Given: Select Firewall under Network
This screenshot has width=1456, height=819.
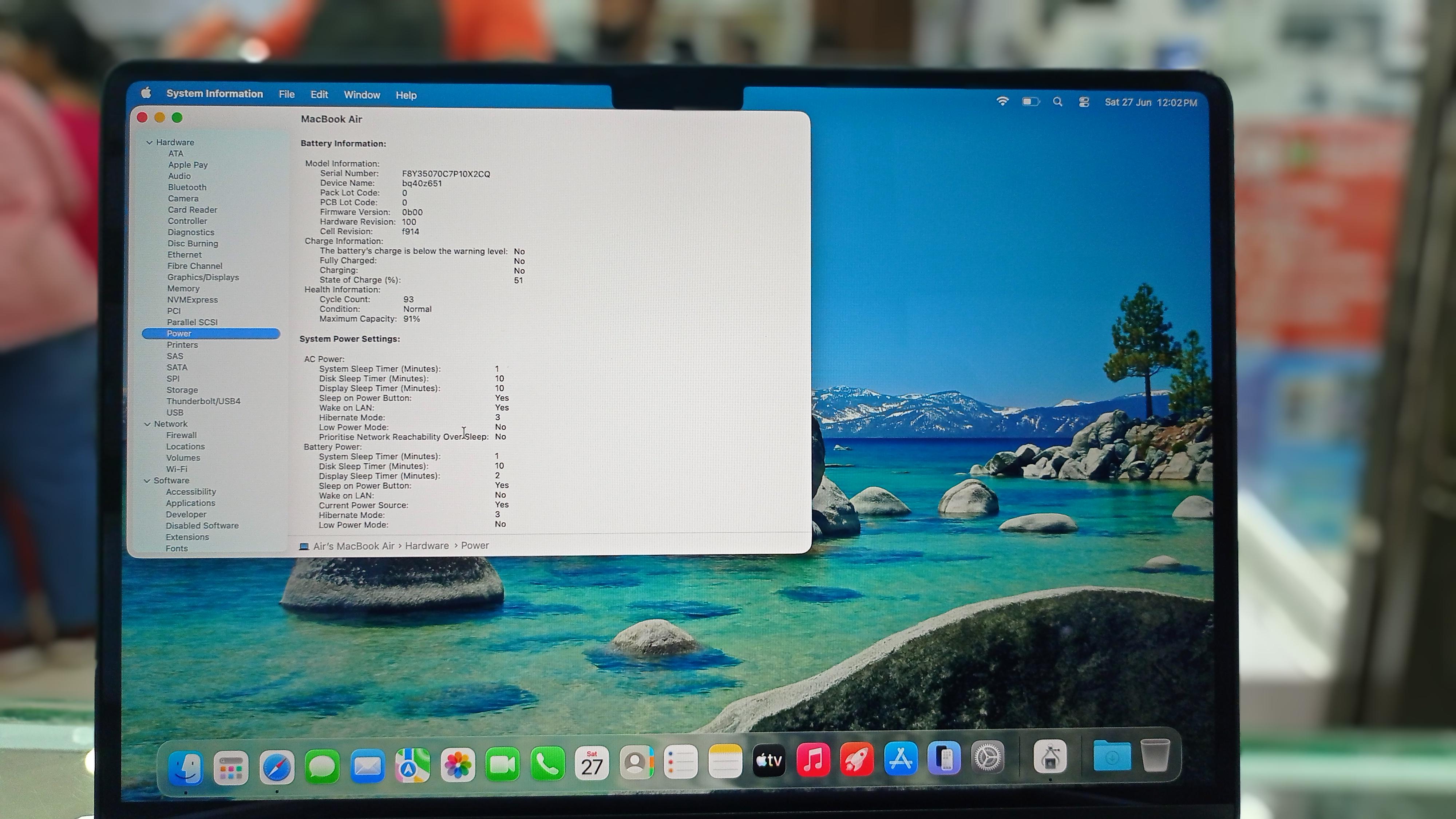Looking at the screenshot, I should [181, 435].
